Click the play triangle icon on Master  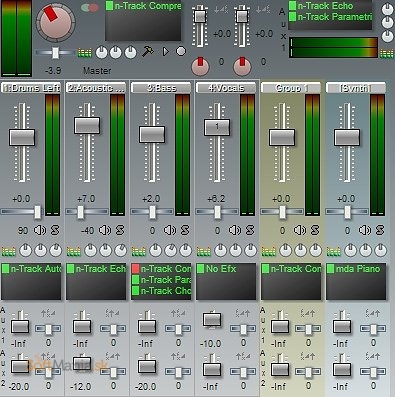point(166,52)
